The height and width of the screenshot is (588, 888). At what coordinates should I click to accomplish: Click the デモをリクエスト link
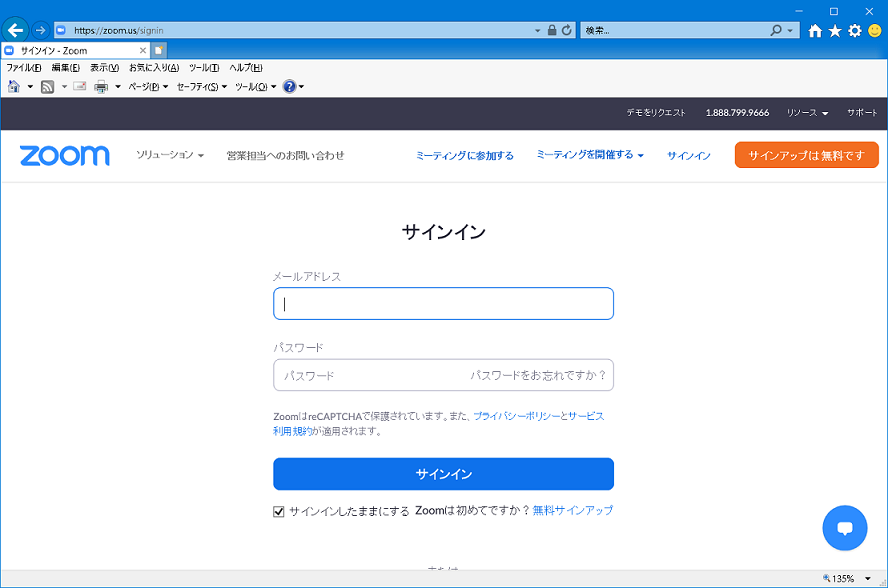656,113
